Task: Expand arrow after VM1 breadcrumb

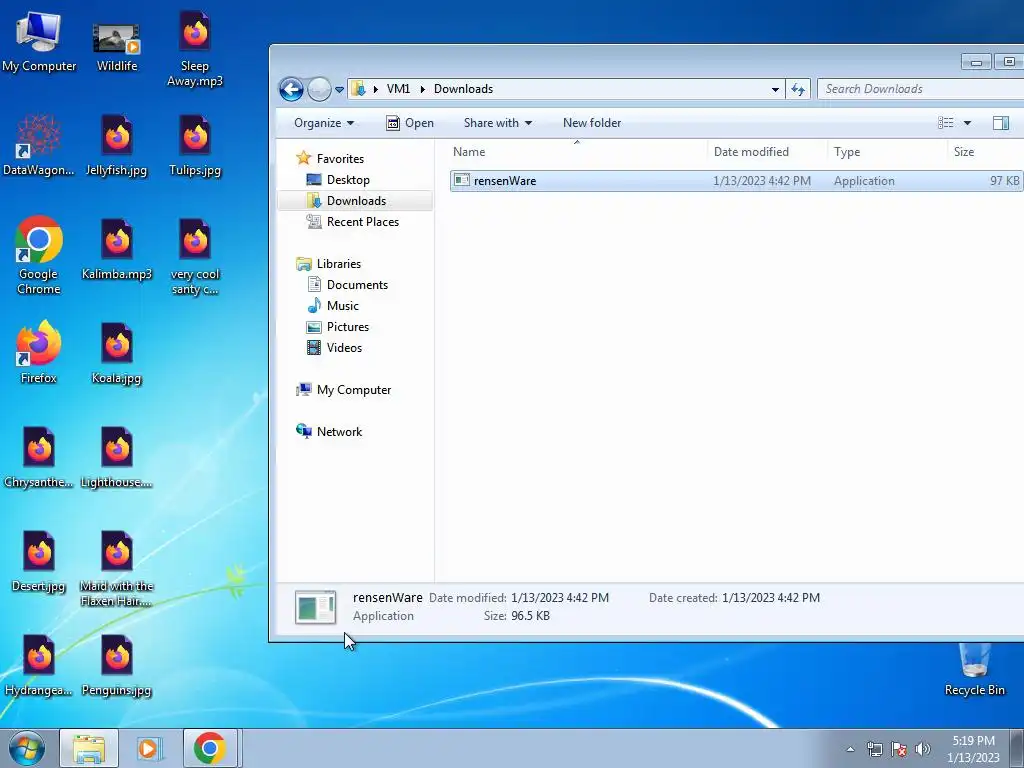Action: click(423, 89)
